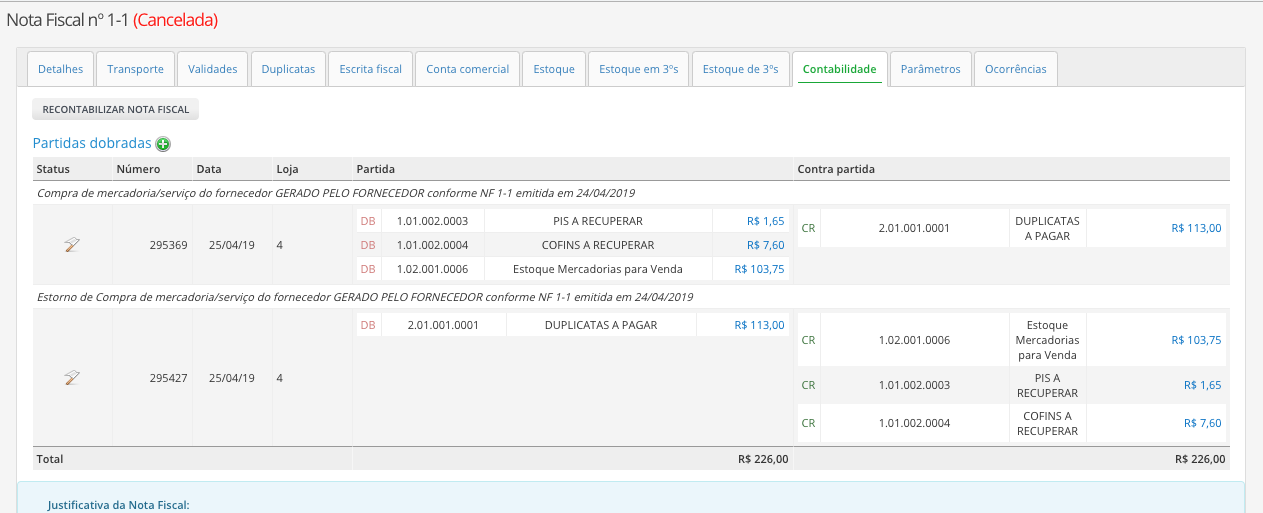Select the Contabilidade tab
The width and height of the screenshot is (1263, 513).
(x=840, y=69)
